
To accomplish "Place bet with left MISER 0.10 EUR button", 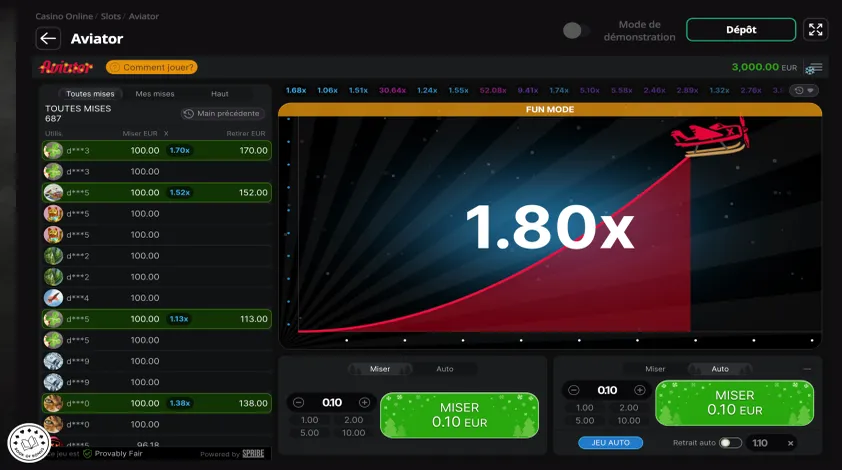I will (x=460, y=415).
